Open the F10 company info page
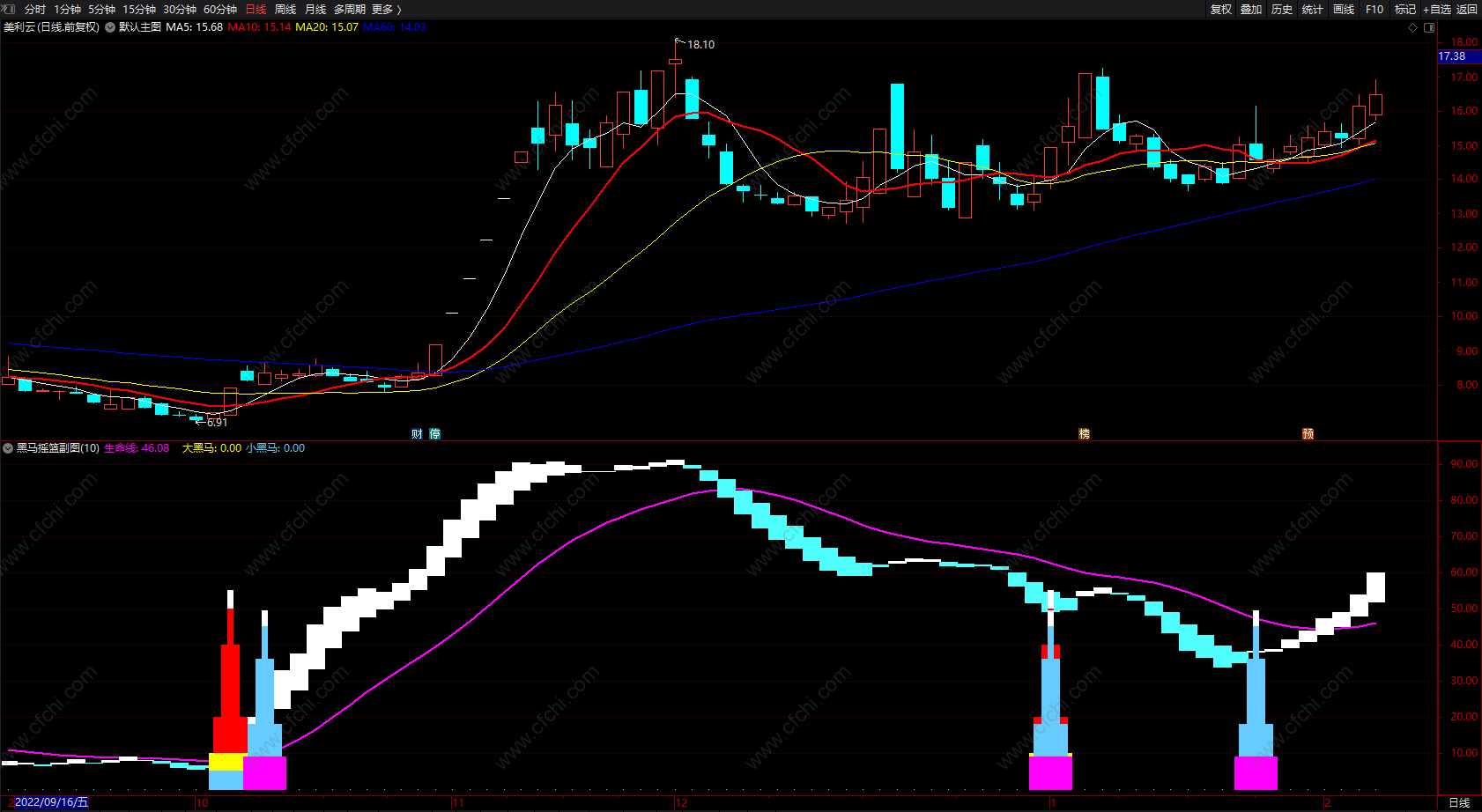The height and width of the screenshot is (812, 1482). coord(1375,10)
